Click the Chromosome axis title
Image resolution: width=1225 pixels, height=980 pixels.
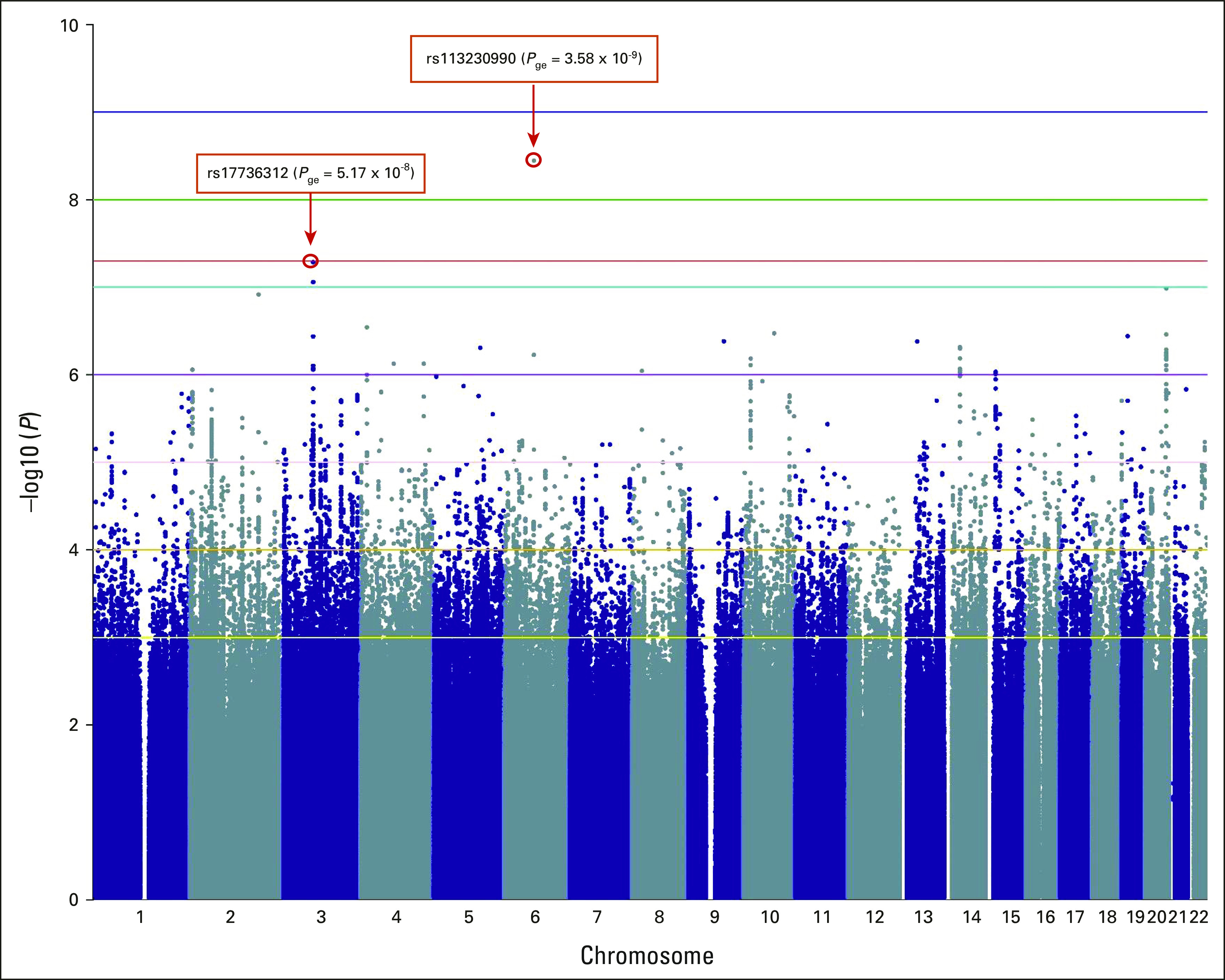(x=647, y=956)
